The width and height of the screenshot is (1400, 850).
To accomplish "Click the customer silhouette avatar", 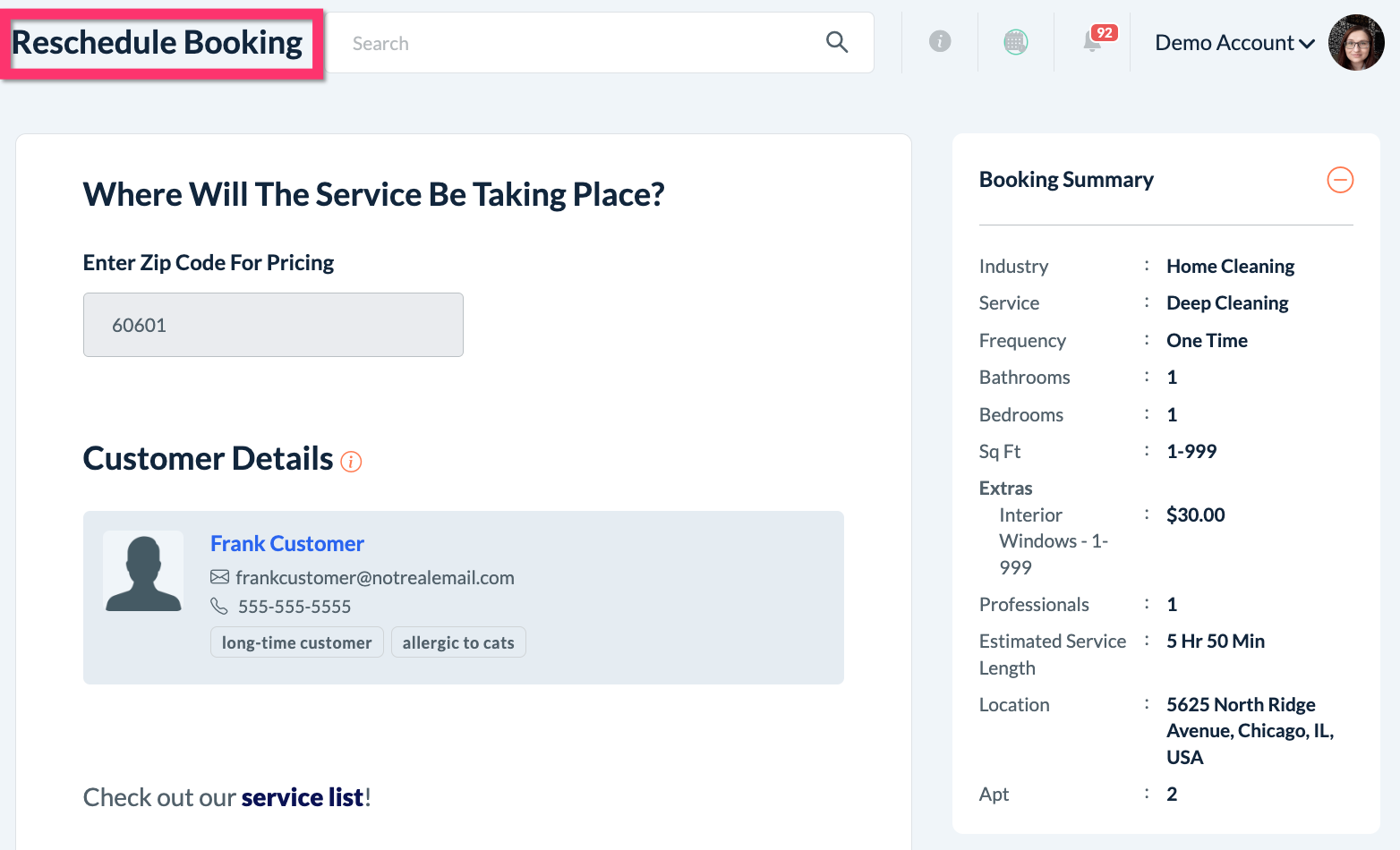I will [143, 572].
